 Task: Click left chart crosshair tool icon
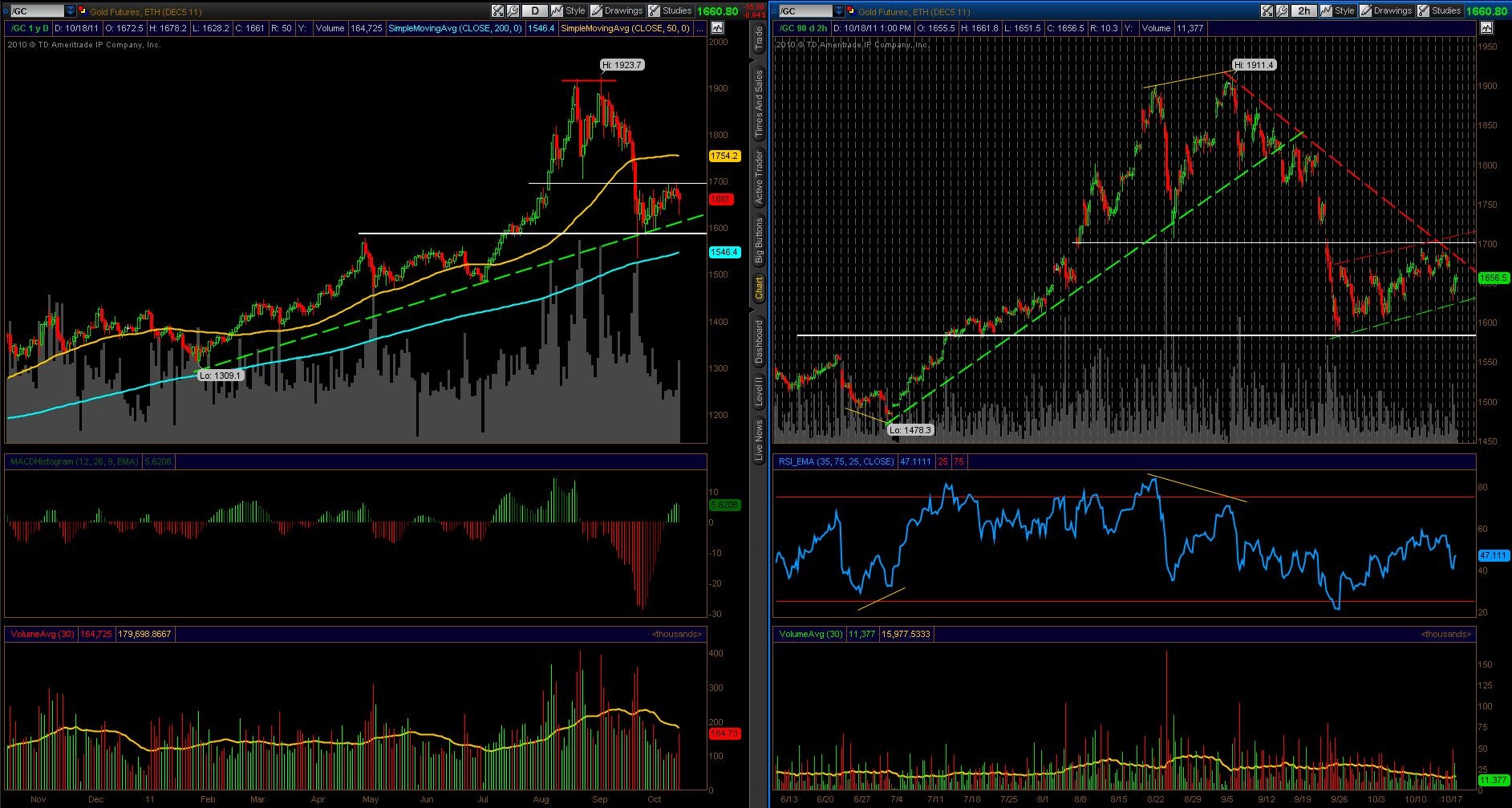(x=498, y=11)
